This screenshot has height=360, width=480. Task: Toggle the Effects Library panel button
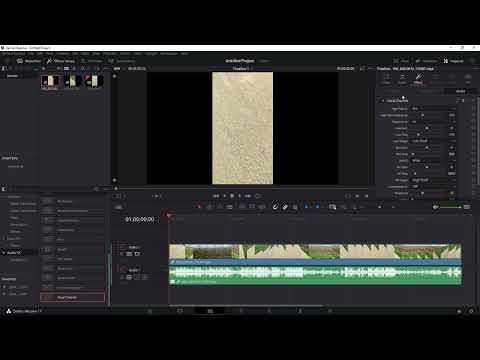(x=61, y=61)
